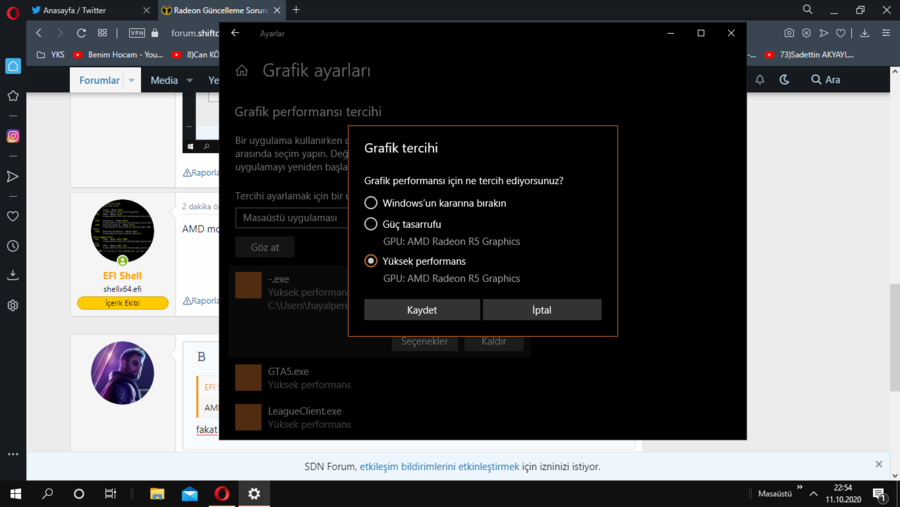Open Mail app from taskbar
This screenshot has height=507, width=900.
(189, 494)
